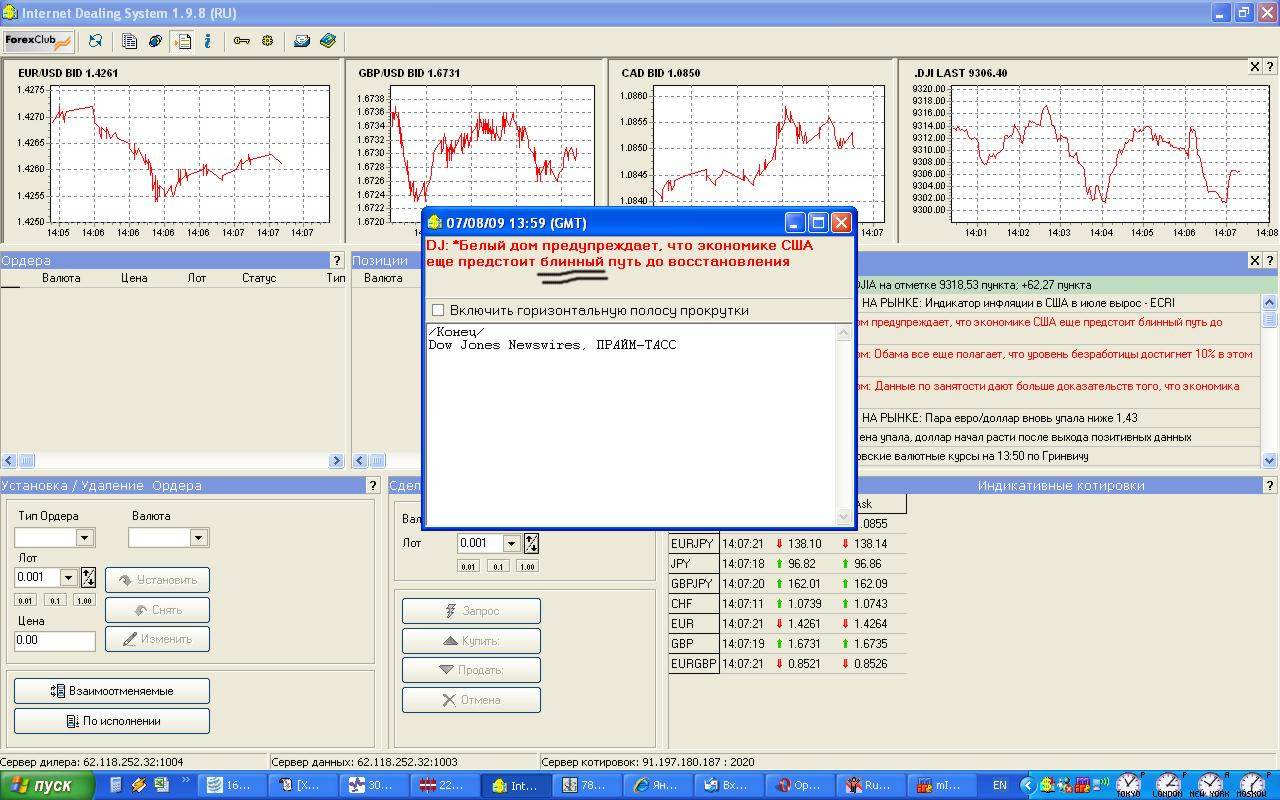Open help '?' in Ордера panel header
The height and width of the screenshot is (800, 1280).
337,260
